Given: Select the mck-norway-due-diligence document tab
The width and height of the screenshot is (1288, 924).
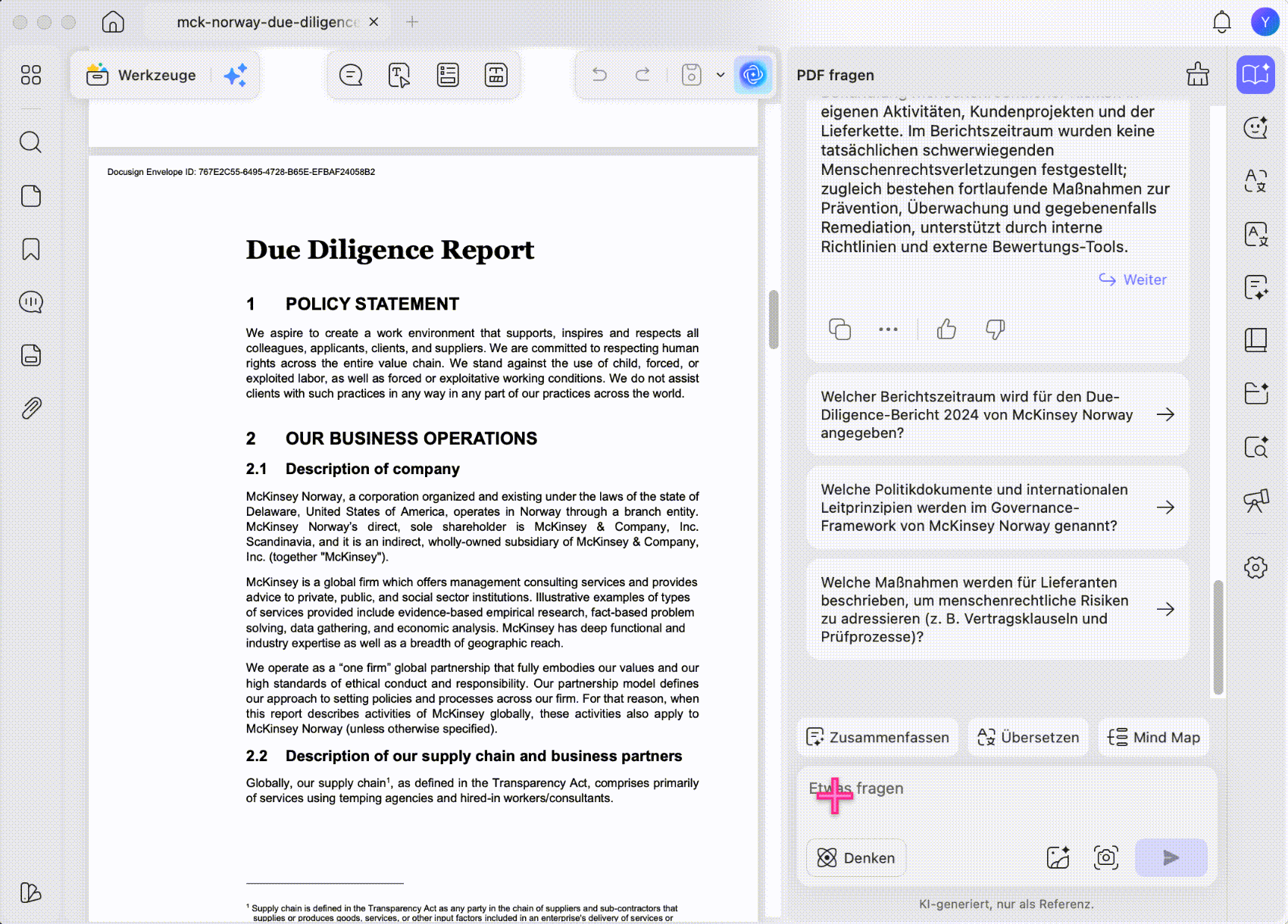Looking at the screenshot, I should coord(265,22).
